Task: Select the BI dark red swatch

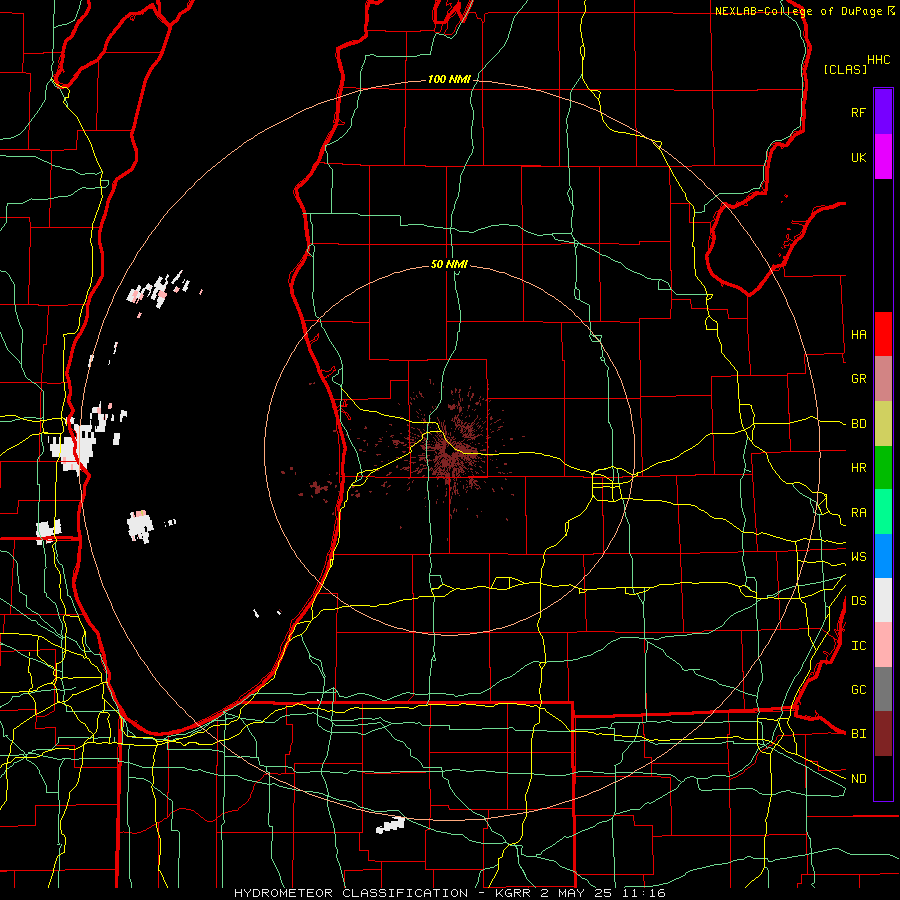Action: pos(883,734)
